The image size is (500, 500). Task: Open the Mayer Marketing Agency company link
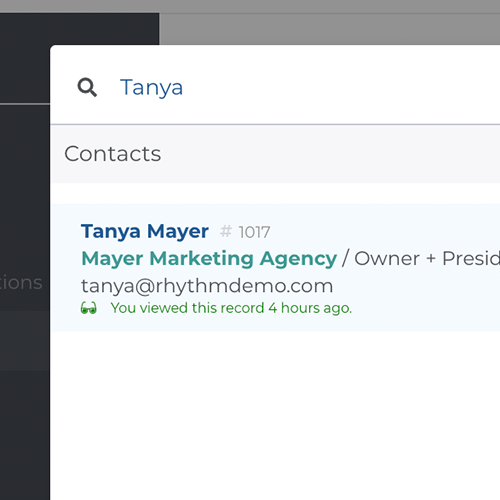tap(209, 259)
